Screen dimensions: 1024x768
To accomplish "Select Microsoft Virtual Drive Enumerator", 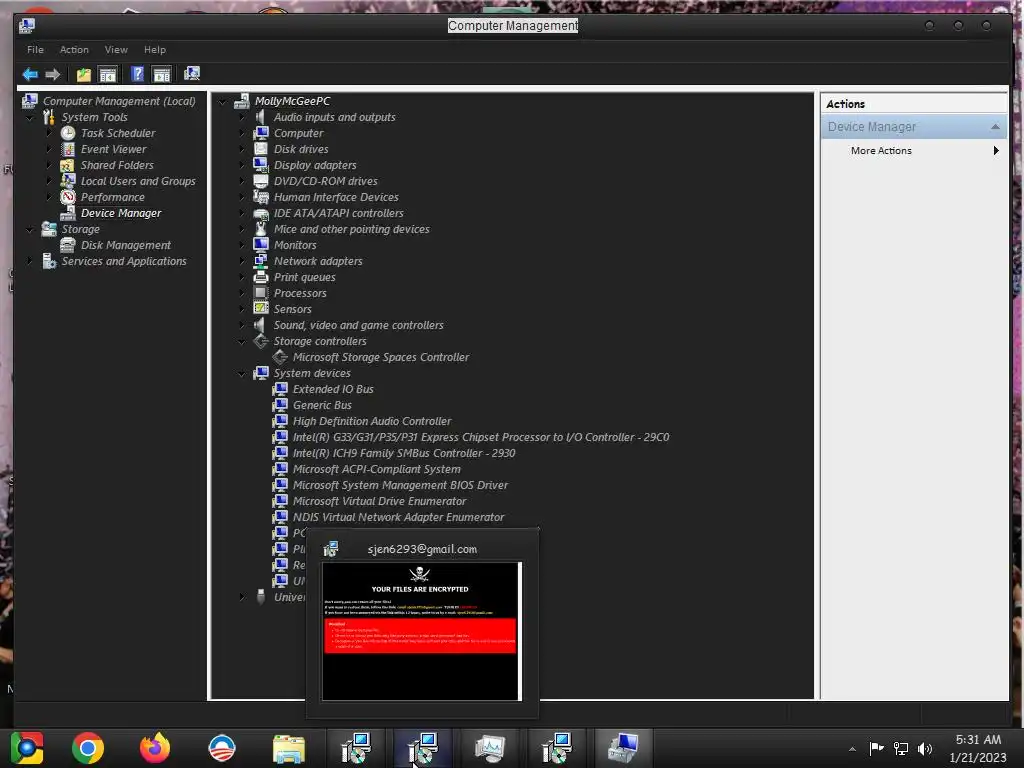I will (379, 501).
